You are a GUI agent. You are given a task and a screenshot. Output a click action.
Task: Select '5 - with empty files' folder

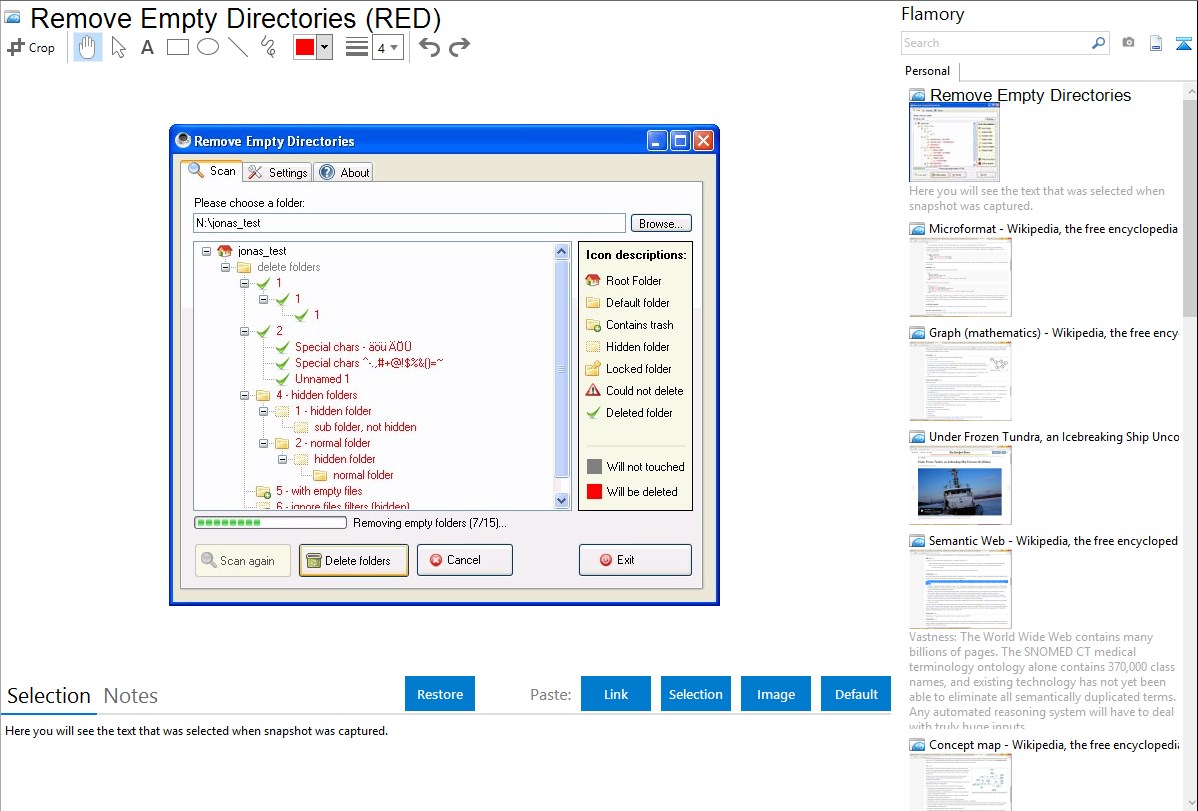pos(319,491)
